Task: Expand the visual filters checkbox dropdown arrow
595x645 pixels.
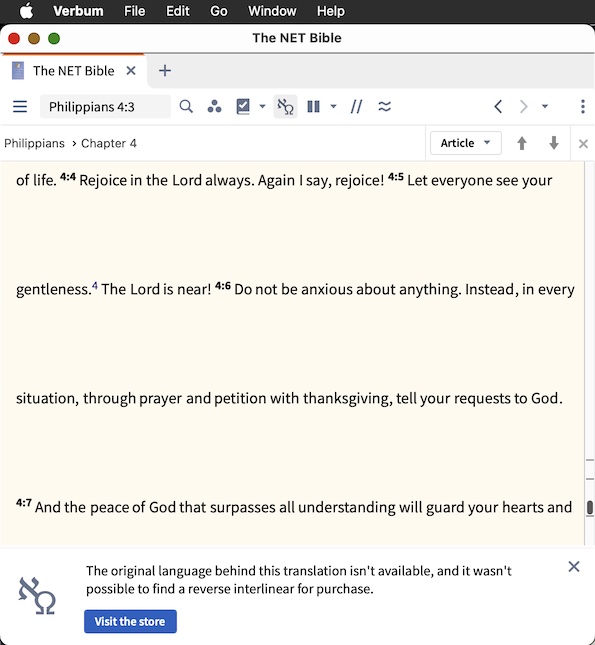Action: click(x=262, y=107)
